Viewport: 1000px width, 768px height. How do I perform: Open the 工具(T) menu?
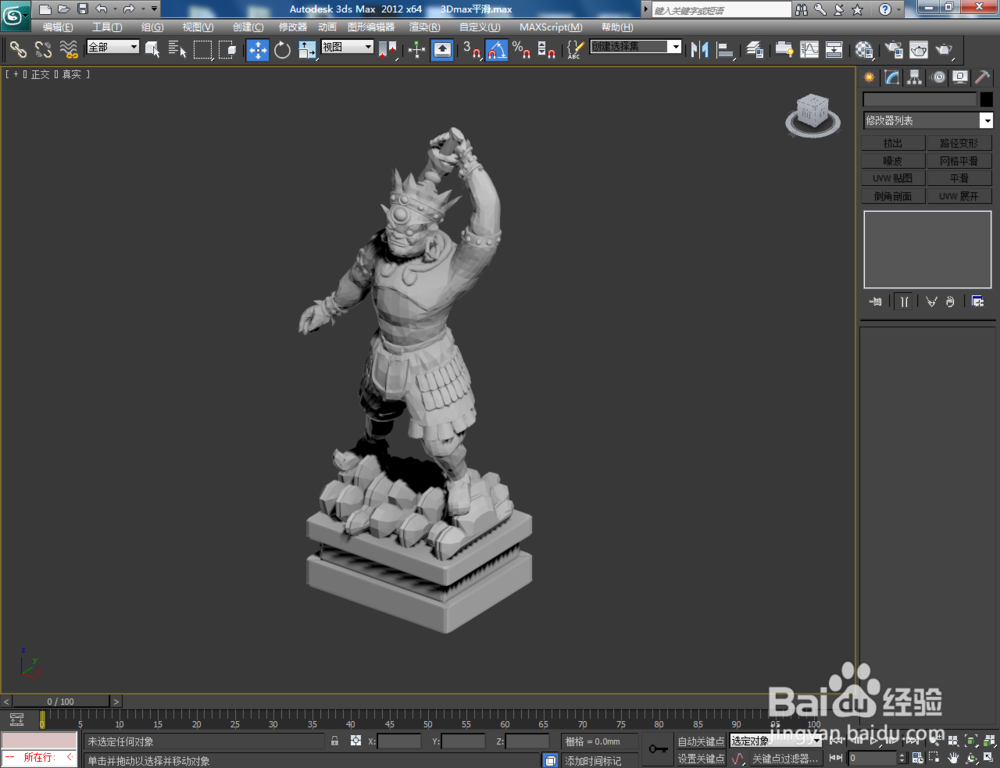tap(107, 27)
